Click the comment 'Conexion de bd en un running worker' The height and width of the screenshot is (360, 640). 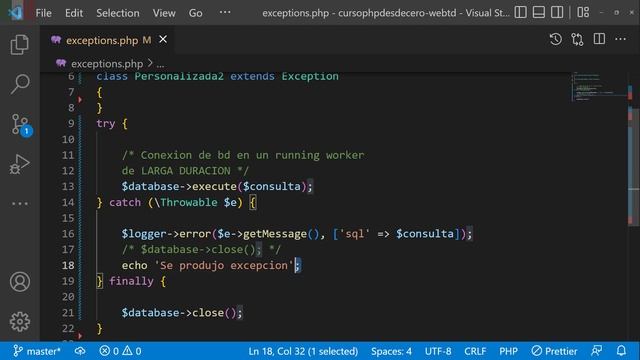(252, 155)
